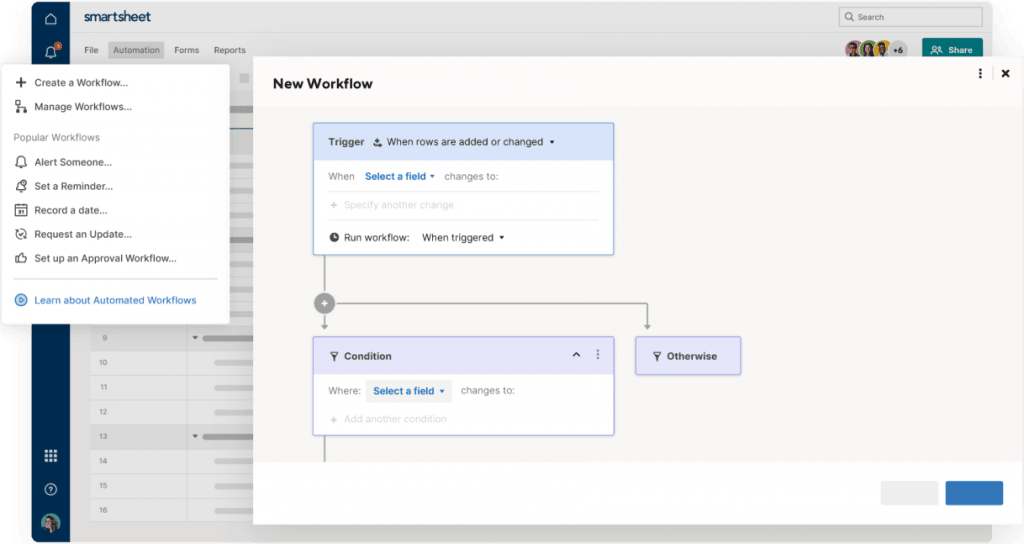The image size is (1024, 544).
Task: Collapse row 13 in the sheet
Action: point(195,436)
